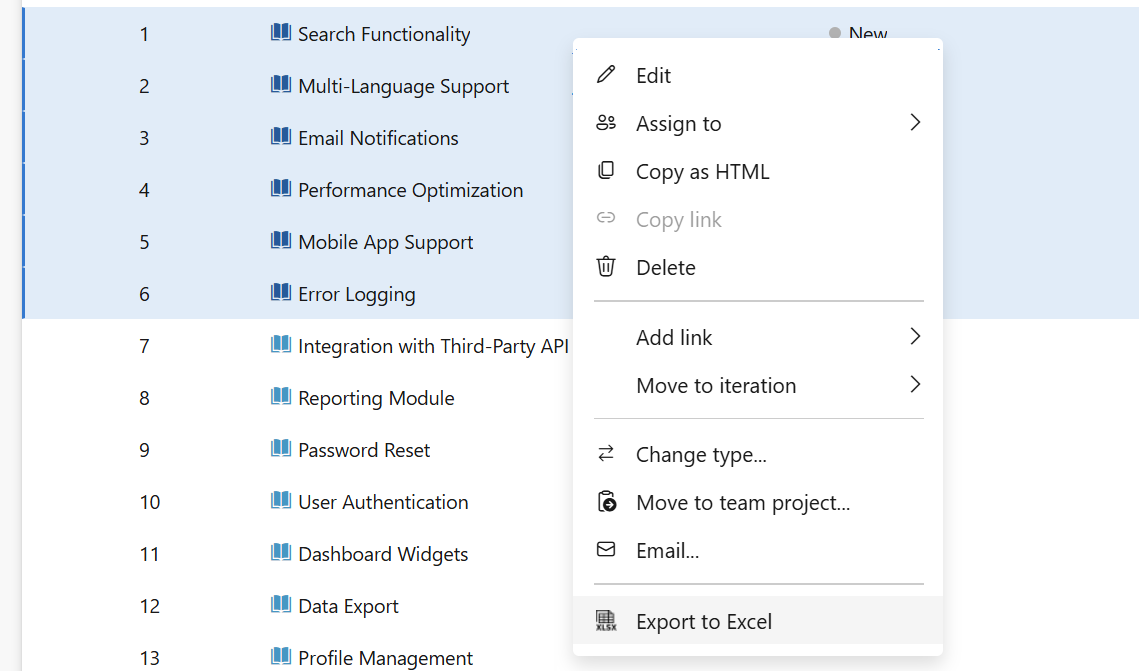The width and height of the screenshot is (1139, 671).
Task: Expand the Add link submenu arrow
Action: pos(915,337)
